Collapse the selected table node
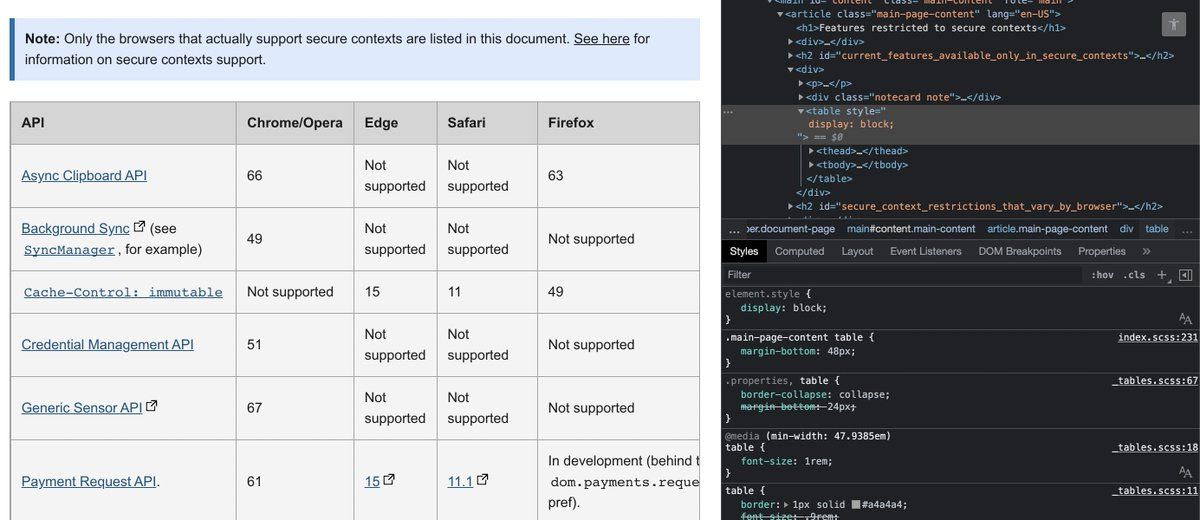 pos(802,111)
